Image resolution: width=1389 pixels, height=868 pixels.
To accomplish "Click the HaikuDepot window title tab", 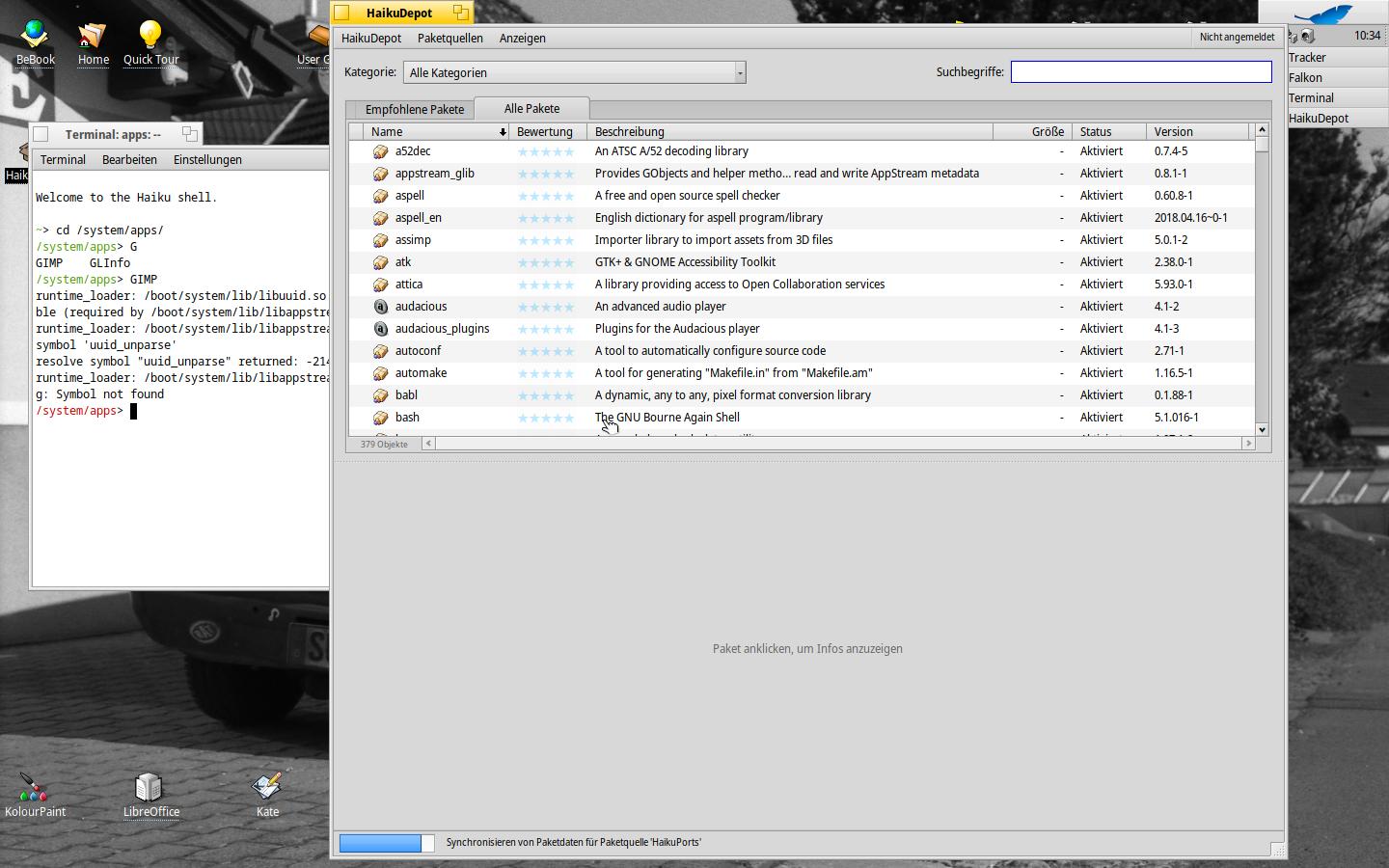I will tap(401, 13).
